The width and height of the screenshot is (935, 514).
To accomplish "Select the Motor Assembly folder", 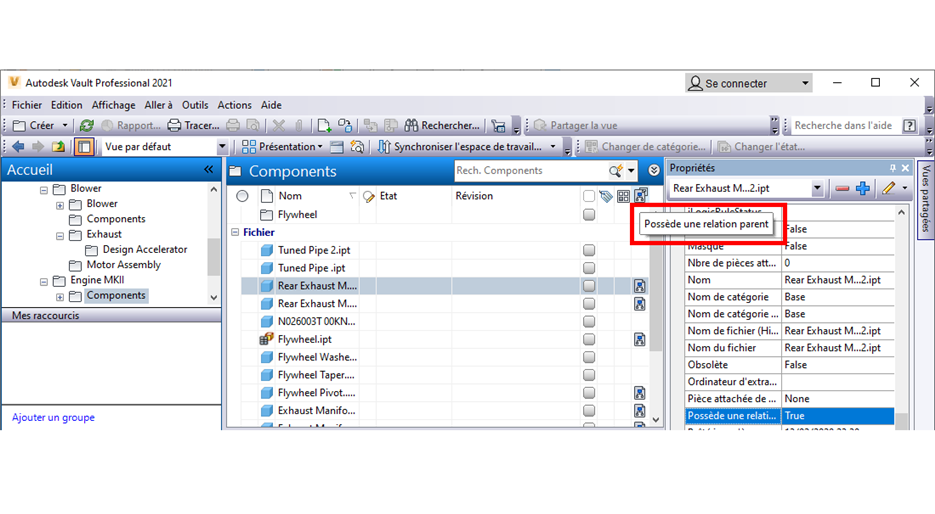I will tap(123, 265).
